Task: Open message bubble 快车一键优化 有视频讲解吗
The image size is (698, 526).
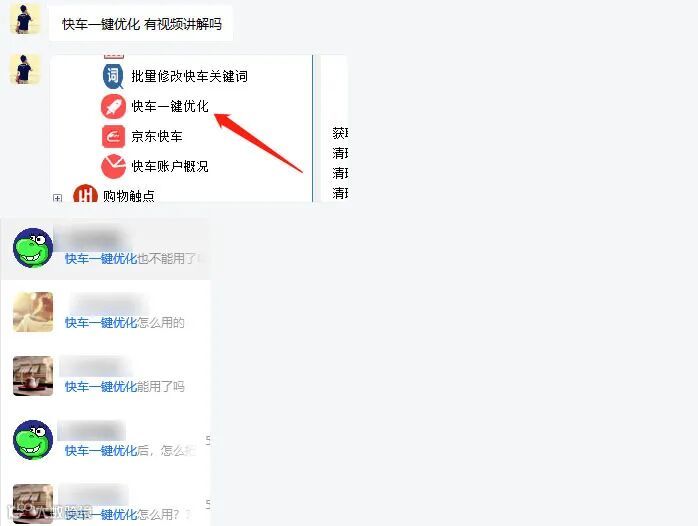Action: [142, 24]
